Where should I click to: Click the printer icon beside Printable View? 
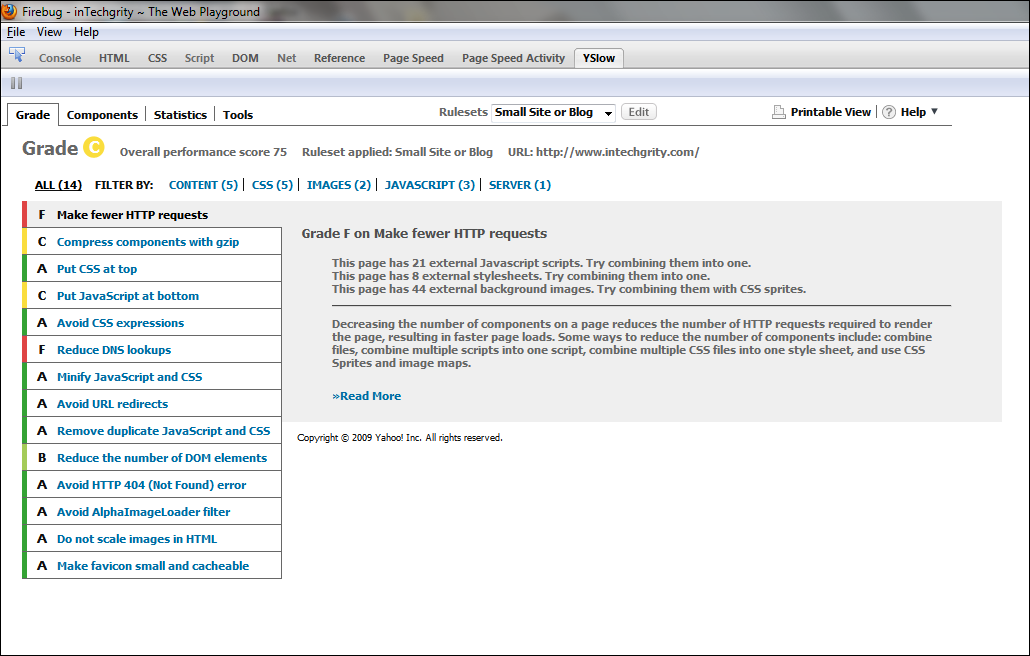pyautogui.click(x=778, y=112)
